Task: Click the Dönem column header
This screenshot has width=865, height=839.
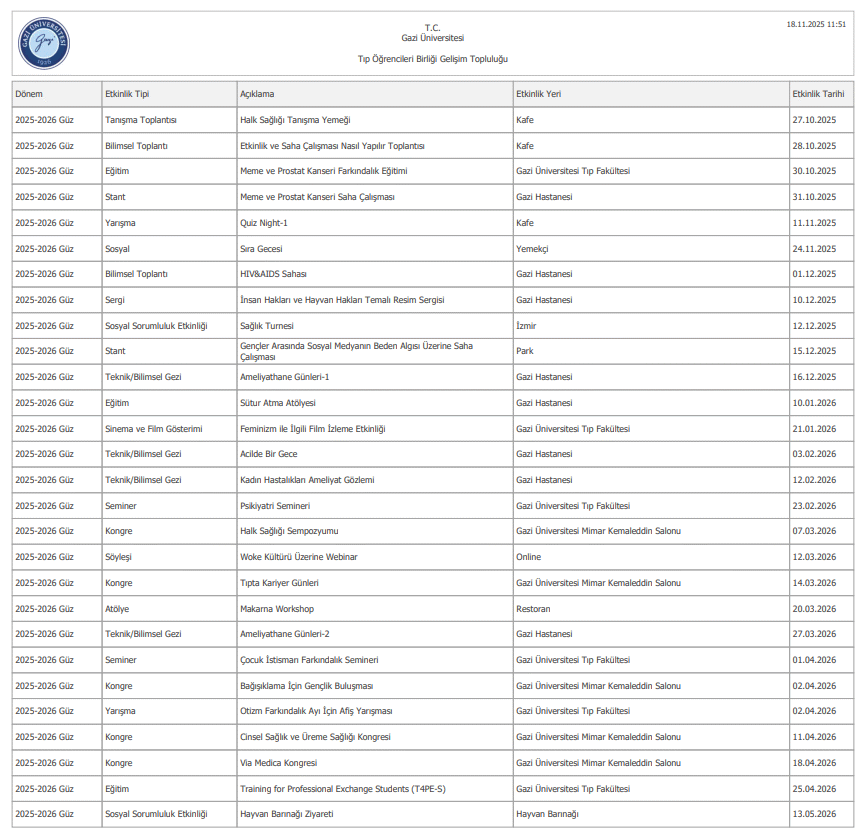Action: [29, 94]
